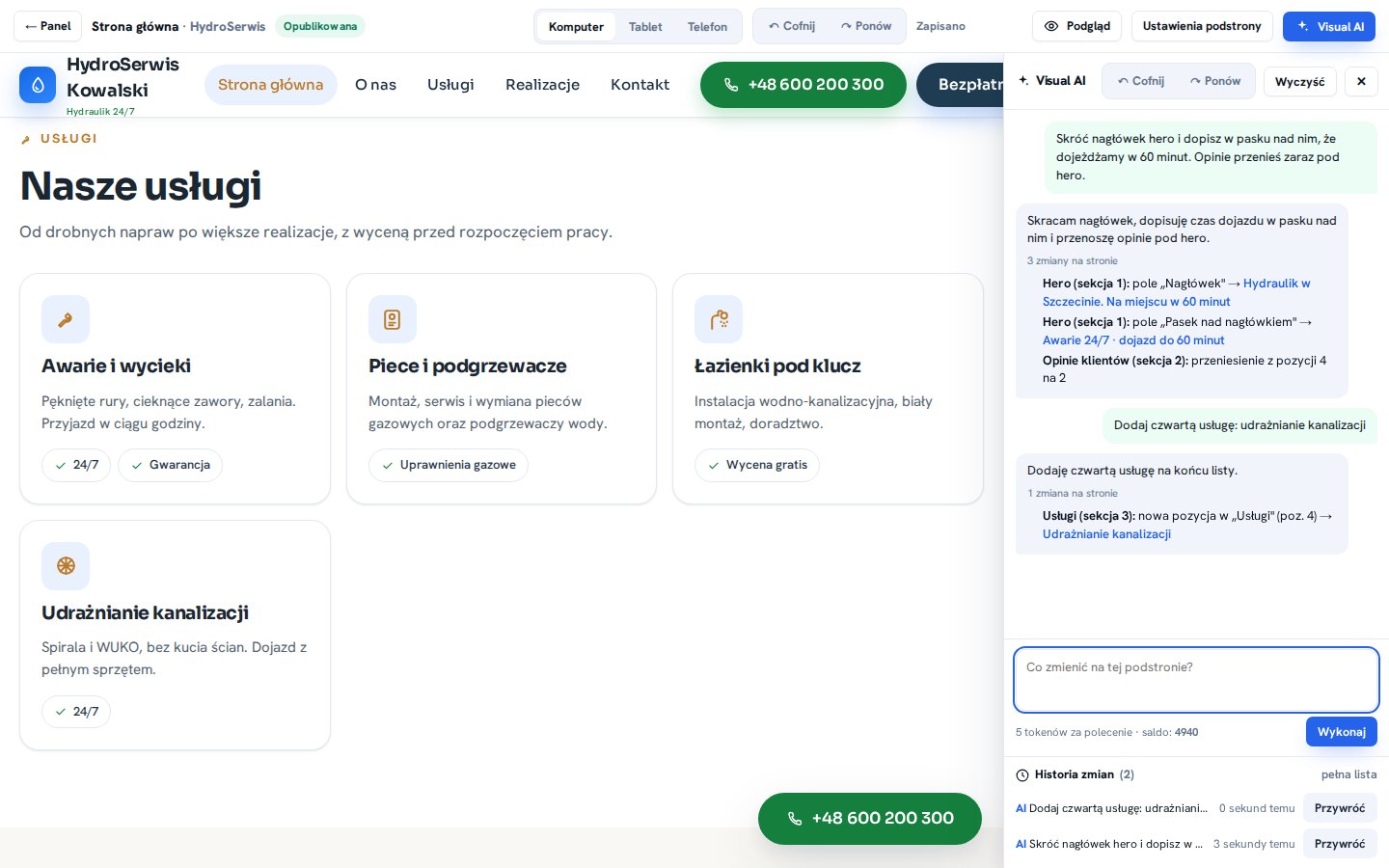Click the Uprawnienia gazowe tag
This screenshot has width=1389, height=868.
click(x=448, y=465)
